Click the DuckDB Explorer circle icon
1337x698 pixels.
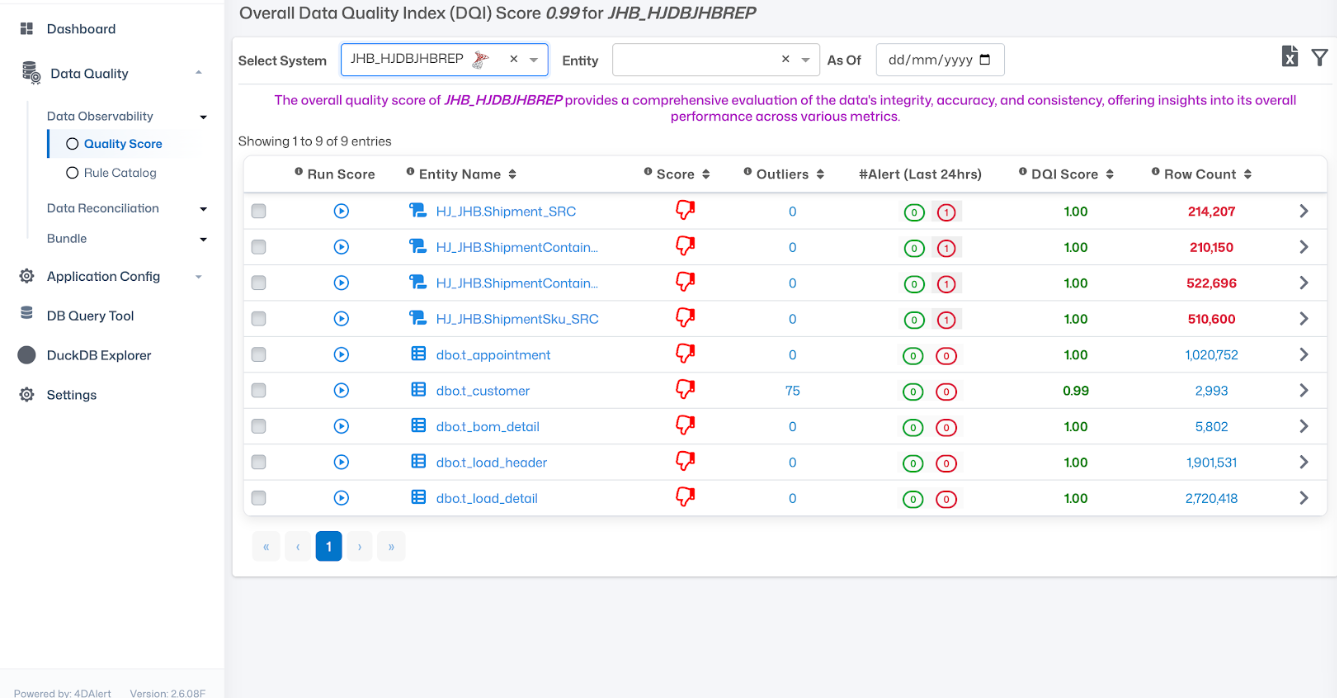point(27,355)
